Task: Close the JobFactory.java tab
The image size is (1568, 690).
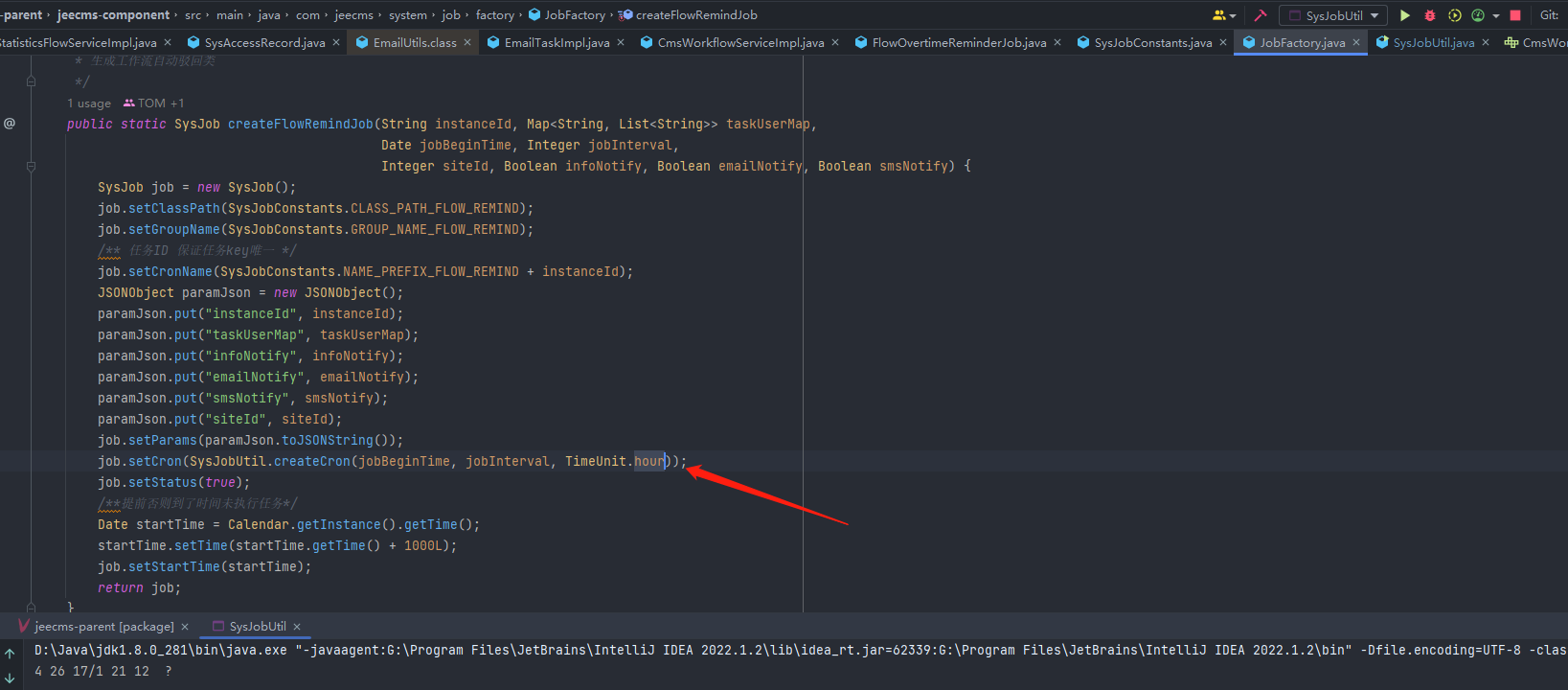Action: [1356, 43]
